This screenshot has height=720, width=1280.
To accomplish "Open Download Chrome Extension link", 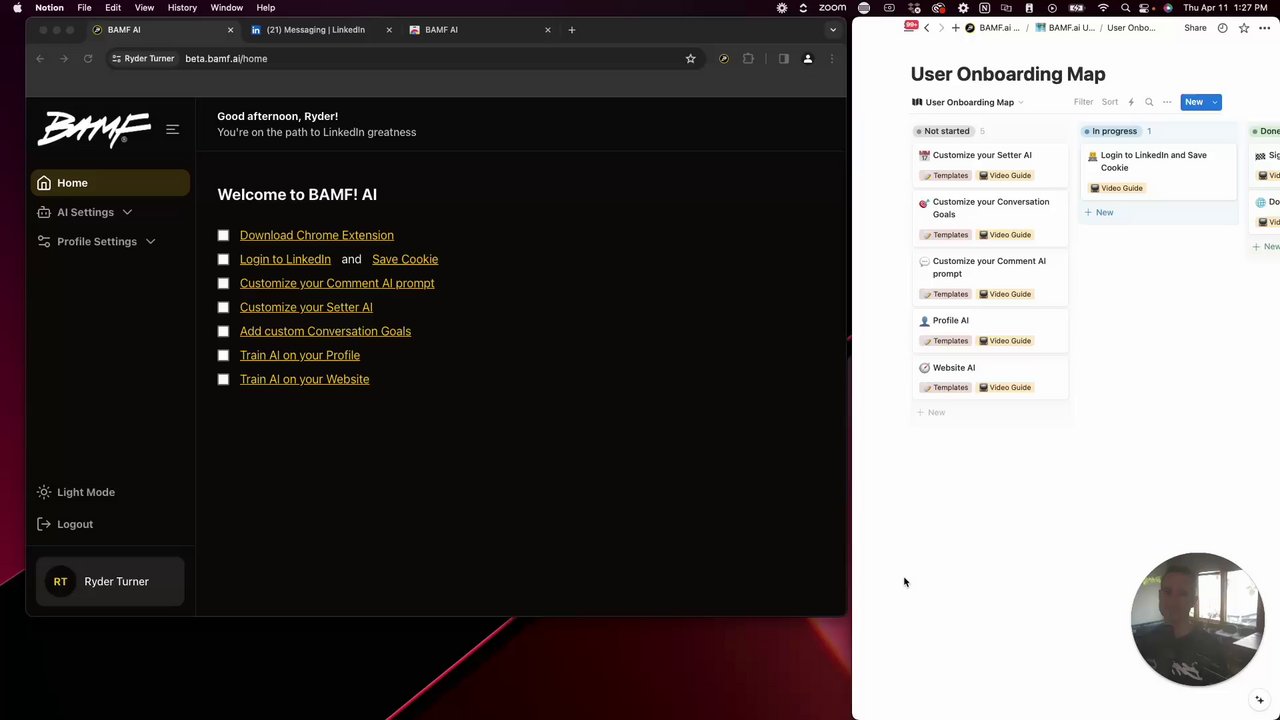I will 316,235.
